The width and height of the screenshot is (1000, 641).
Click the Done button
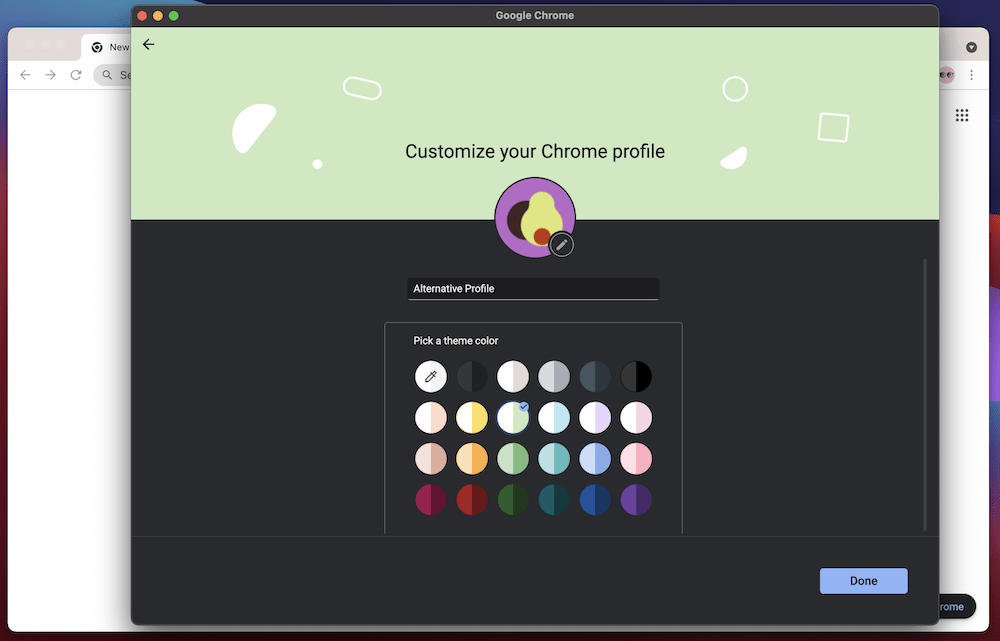[863, 580]
